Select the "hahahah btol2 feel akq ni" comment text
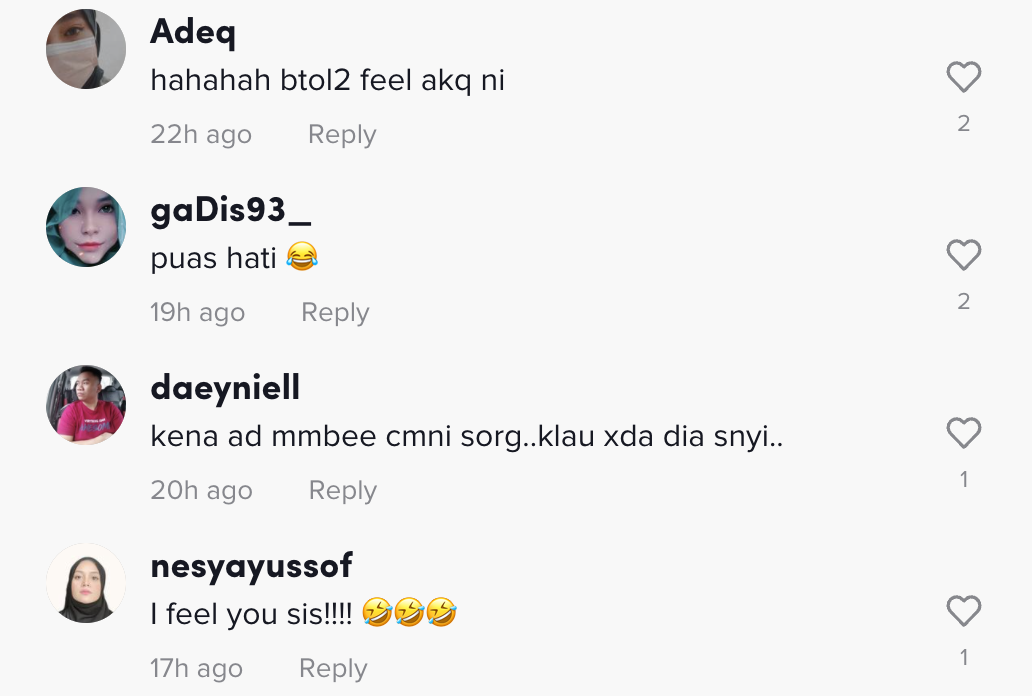The width and height of the screenshot is (1032, 696). coord(327,81)
